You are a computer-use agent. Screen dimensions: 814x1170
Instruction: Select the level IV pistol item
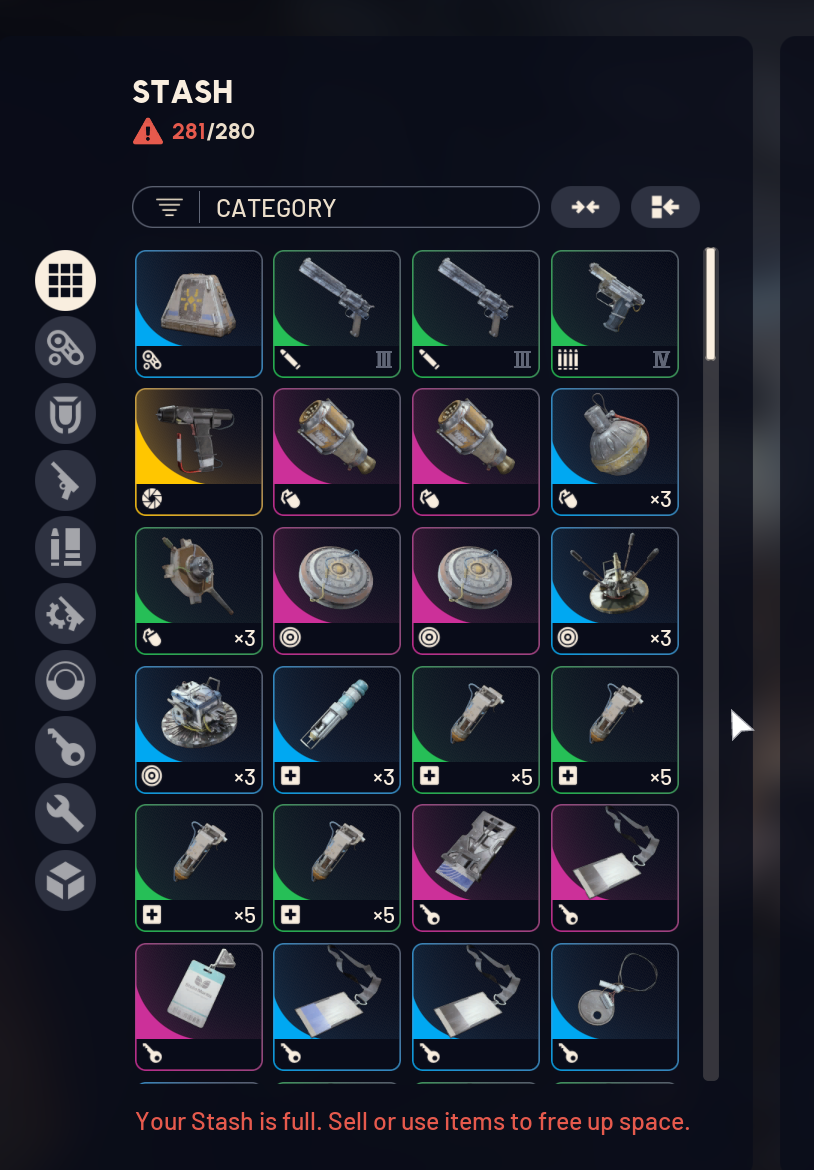[x=615, y=314]
